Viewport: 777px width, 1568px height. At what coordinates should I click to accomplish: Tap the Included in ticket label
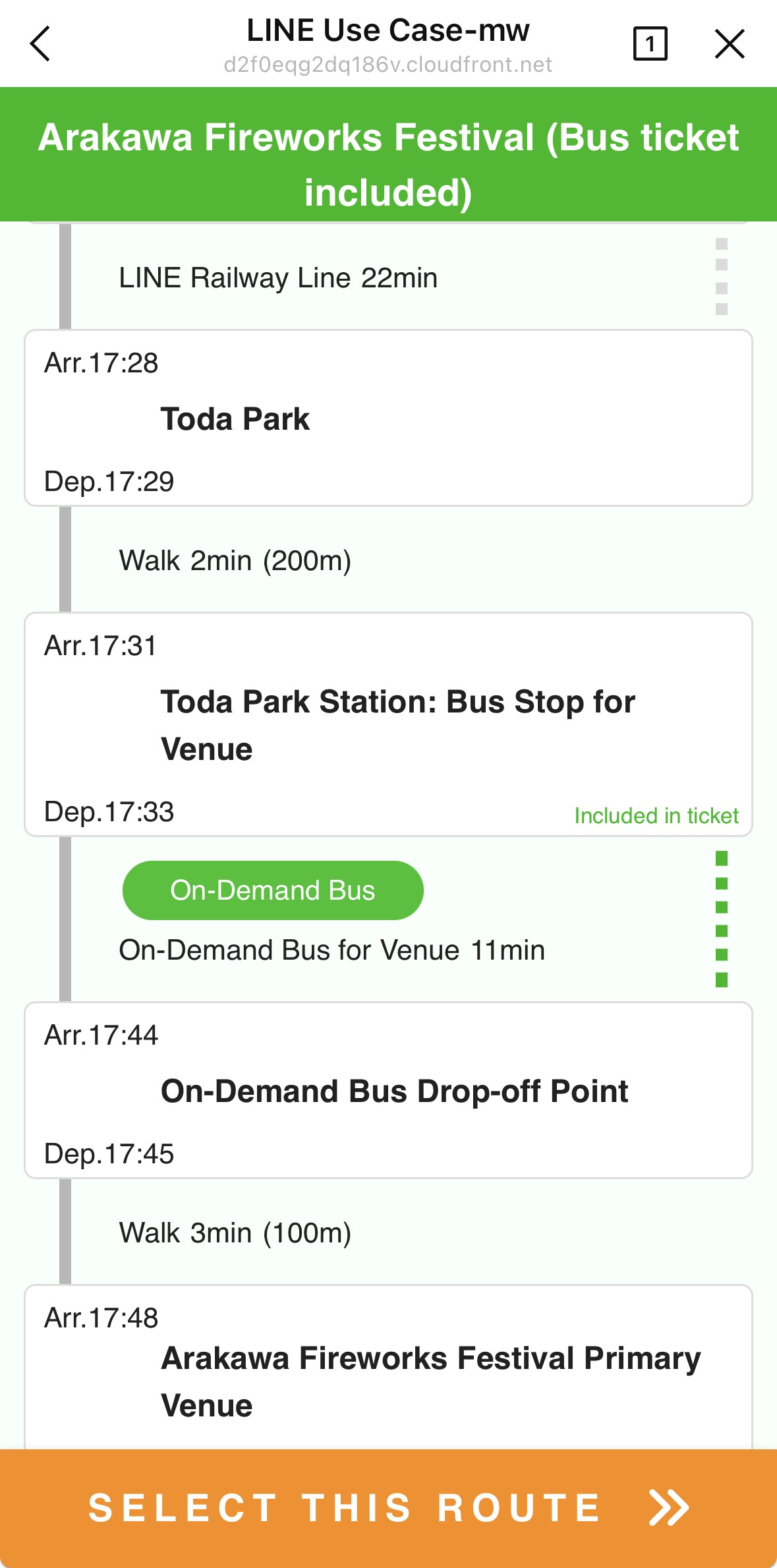656,816
